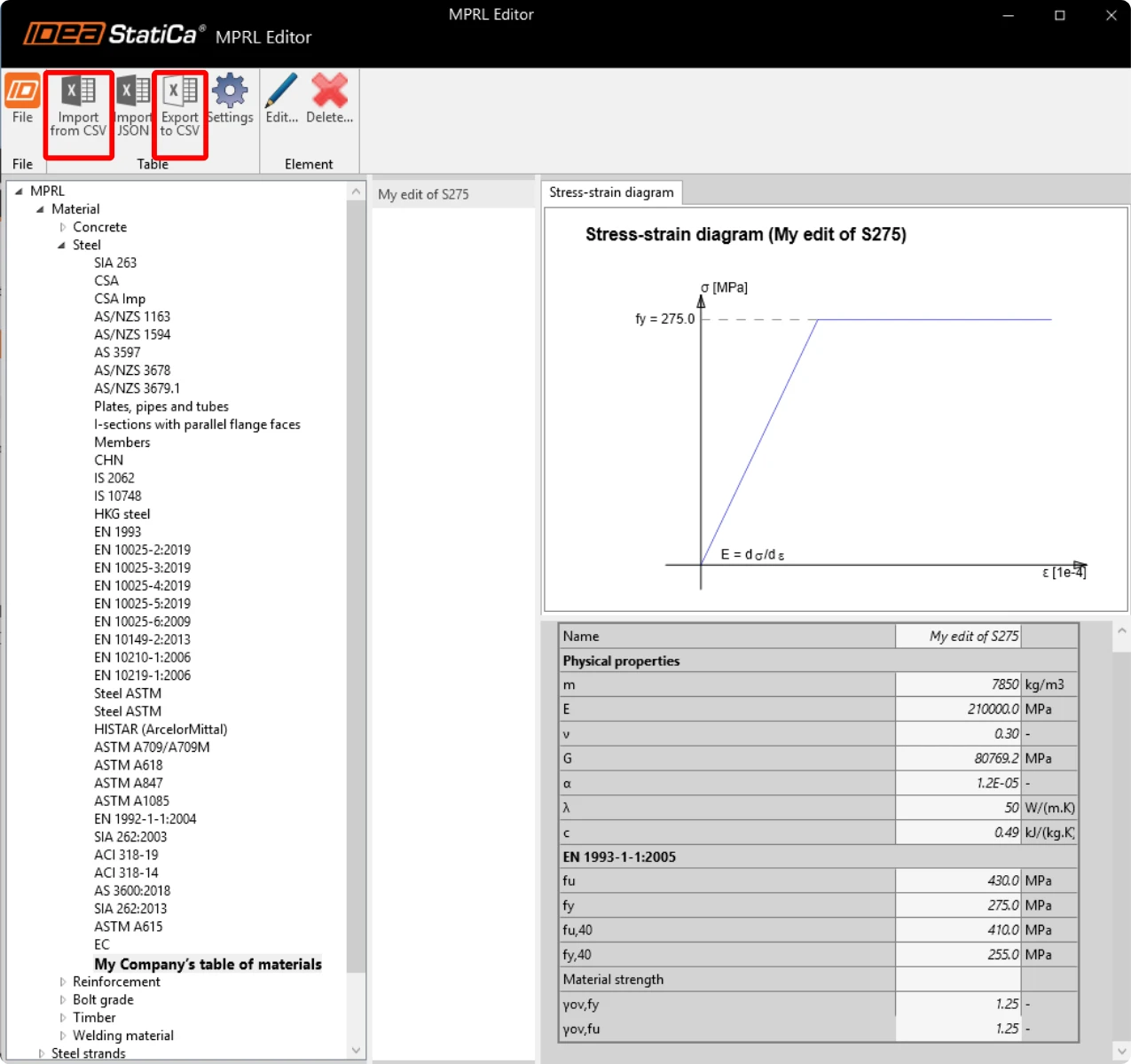Image resolution: width=1131 pixels, height=1064 pixels.
Task: Collapse the Steel tree node
Action: pos(62,246)
